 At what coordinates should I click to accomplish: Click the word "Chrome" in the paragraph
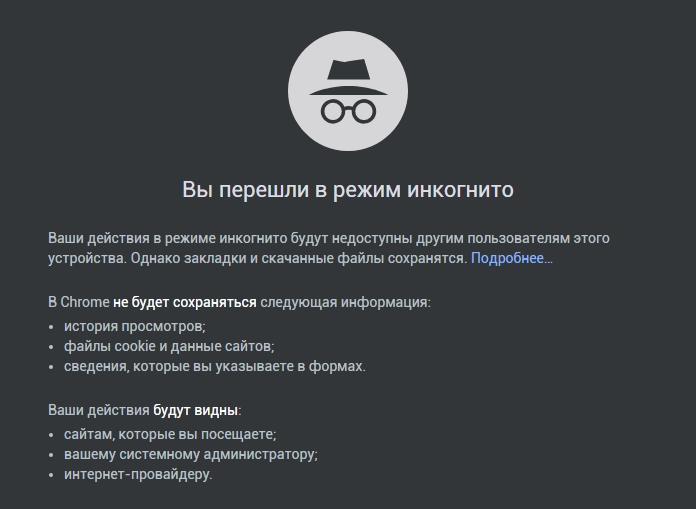[x=85, y=302]
